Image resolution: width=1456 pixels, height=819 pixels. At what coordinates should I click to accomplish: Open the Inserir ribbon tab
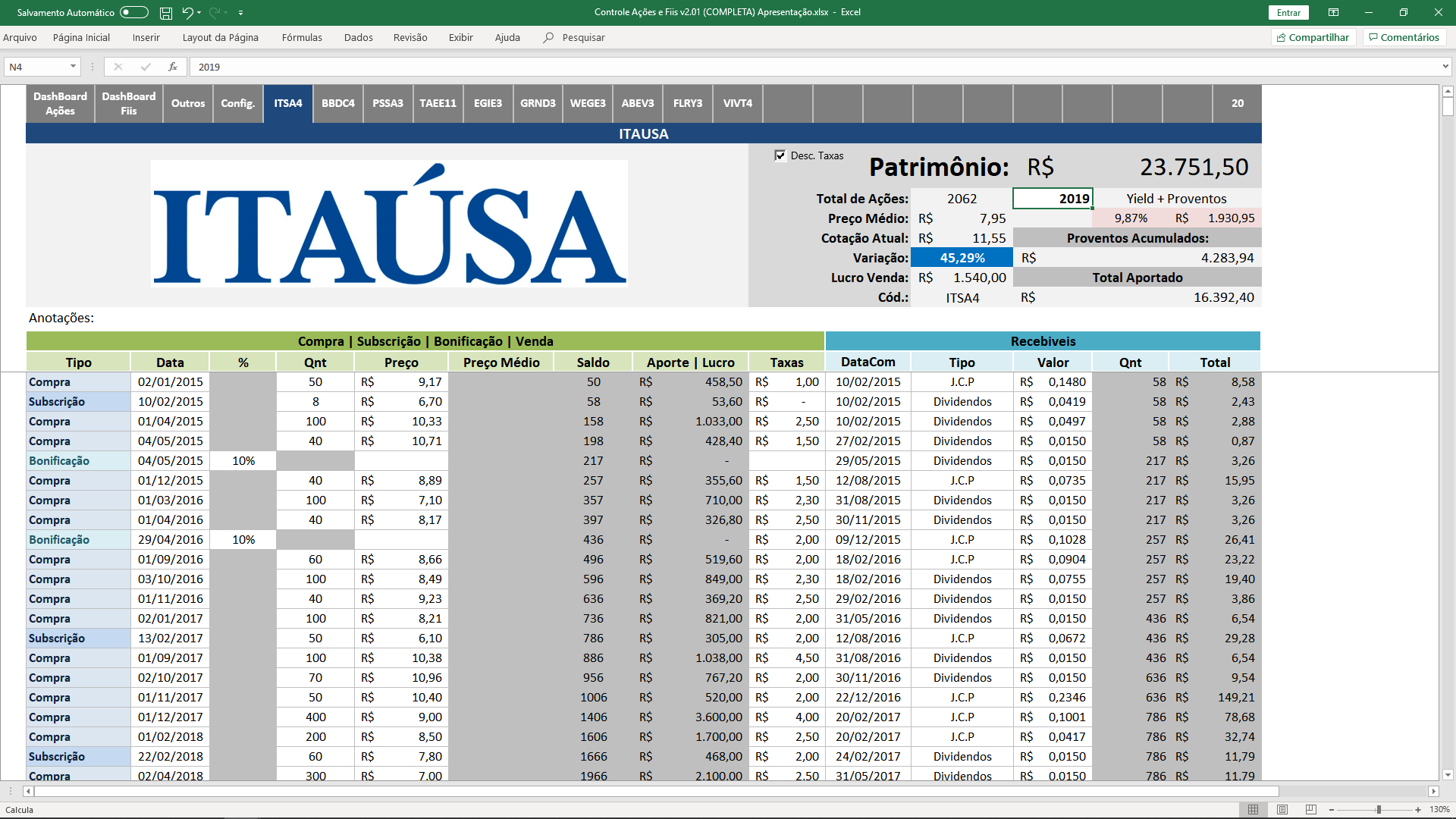[146, 37]
